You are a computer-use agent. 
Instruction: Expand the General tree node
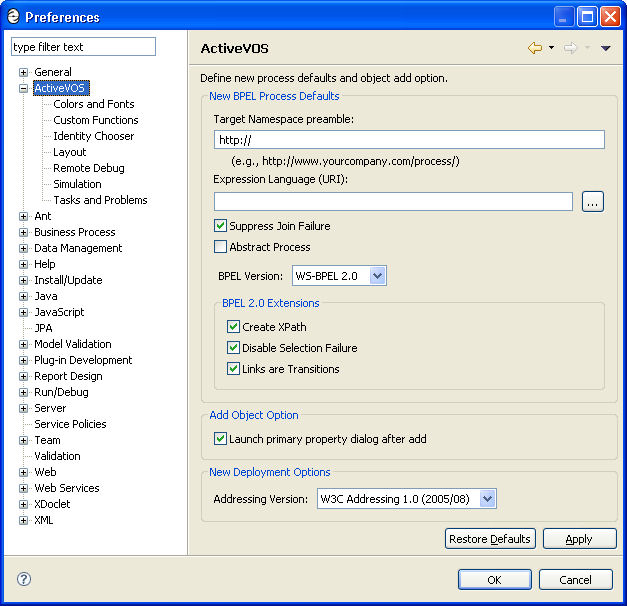click(24, 72)
